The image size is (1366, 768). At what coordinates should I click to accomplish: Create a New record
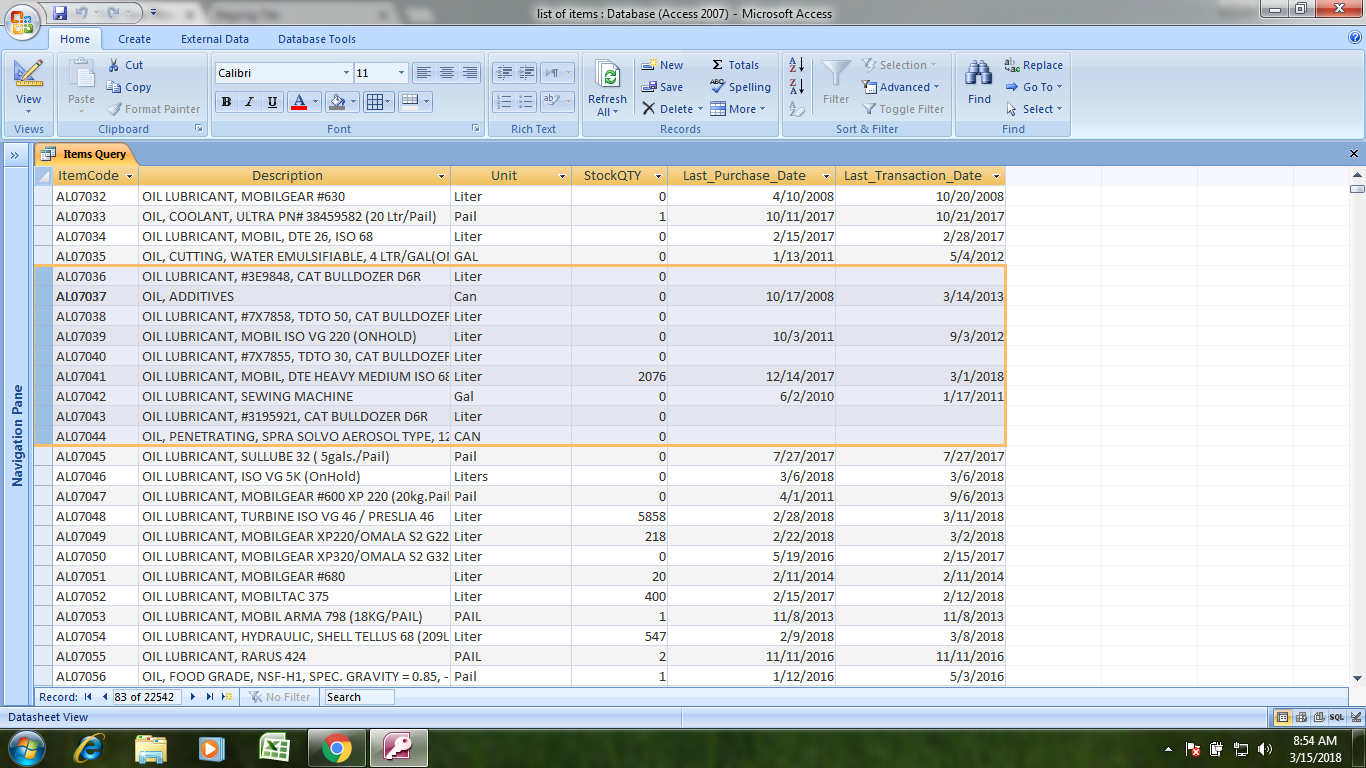(x=662, y=65)
